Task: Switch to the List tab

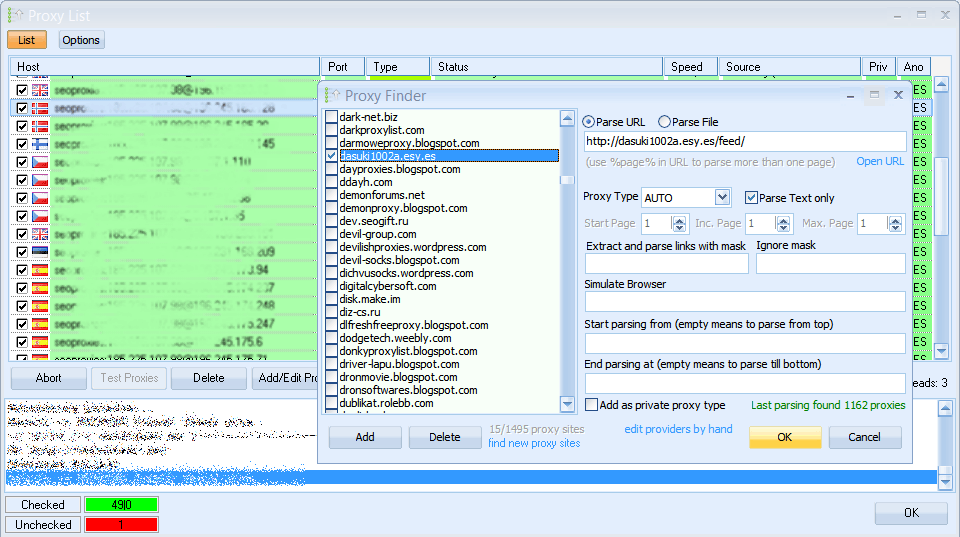Action: (x=27, y=40)
